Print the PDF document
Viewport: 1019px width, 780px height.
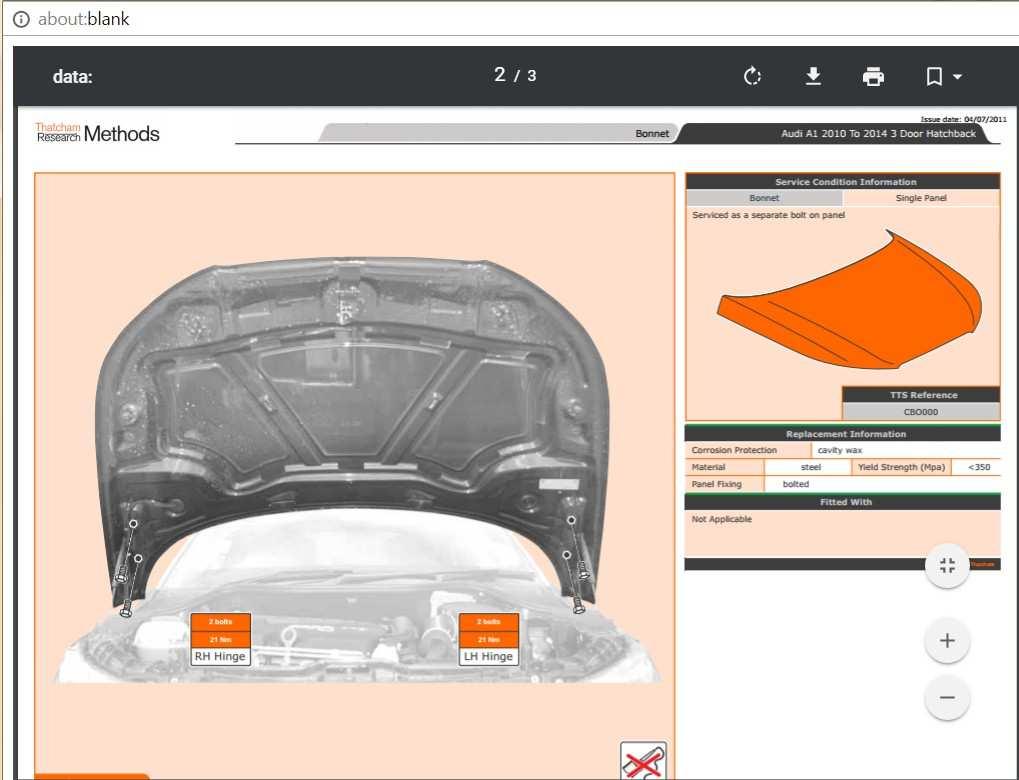tap(873, 76)
